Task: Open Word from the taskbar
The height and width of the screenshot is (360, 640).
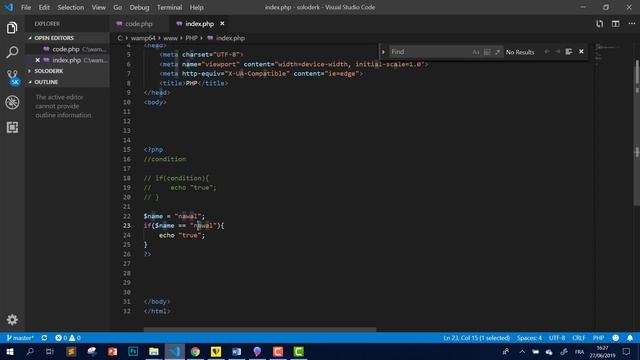Action: point(237,351)
